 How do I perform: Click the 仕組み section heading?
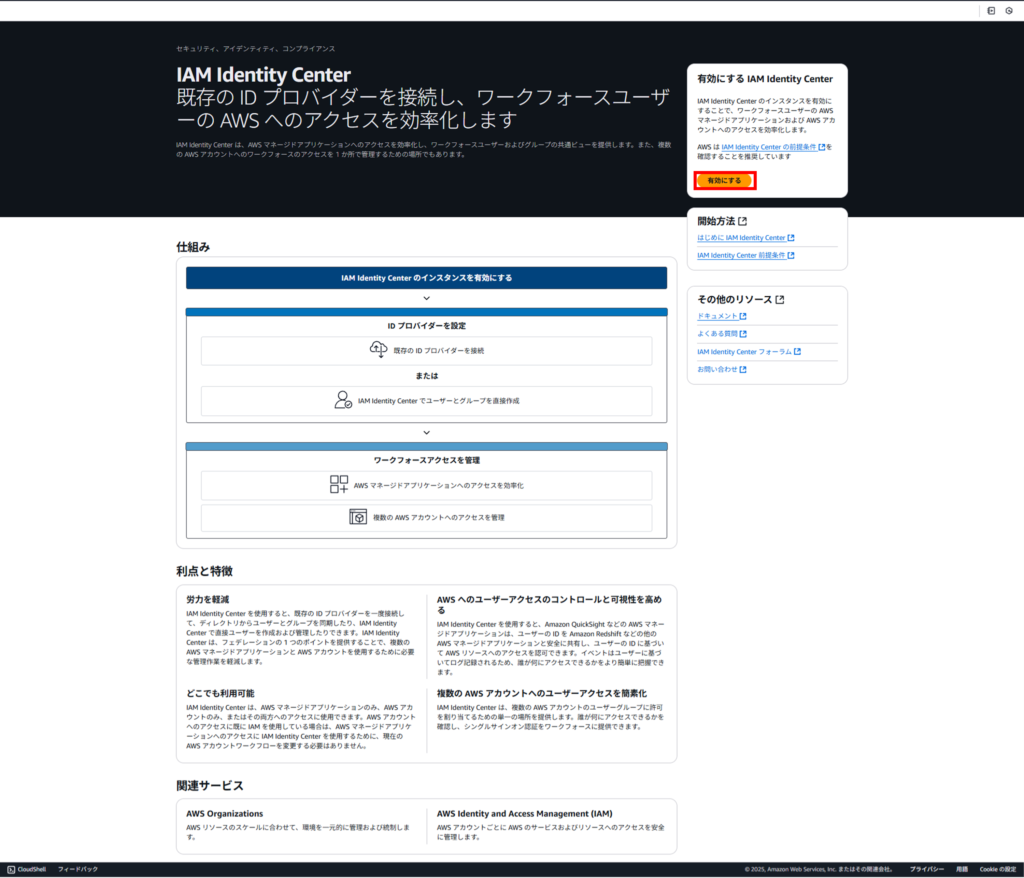[x=193, y=247]
